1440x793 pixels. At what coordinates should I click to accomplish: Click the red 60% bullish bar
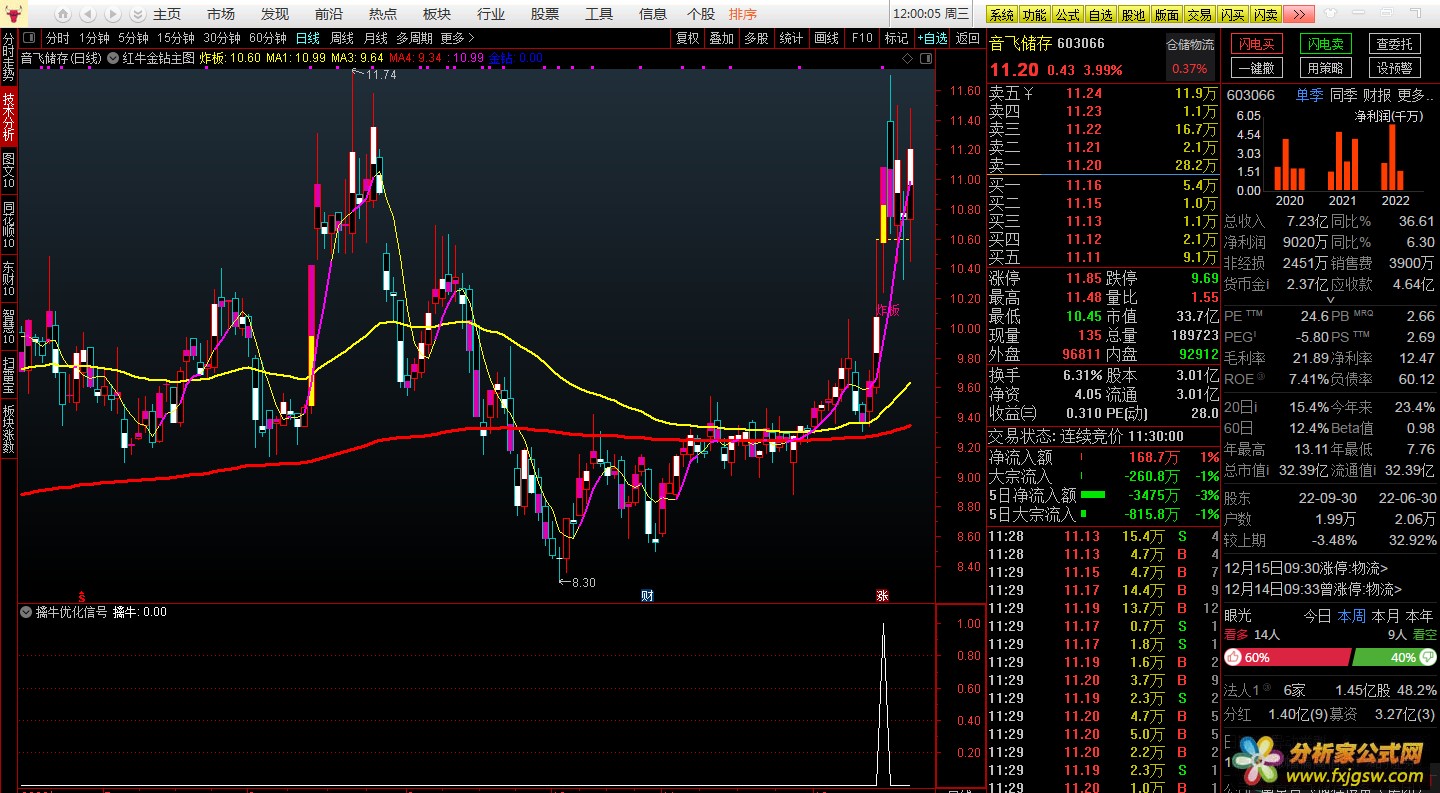pos(1287,657)
